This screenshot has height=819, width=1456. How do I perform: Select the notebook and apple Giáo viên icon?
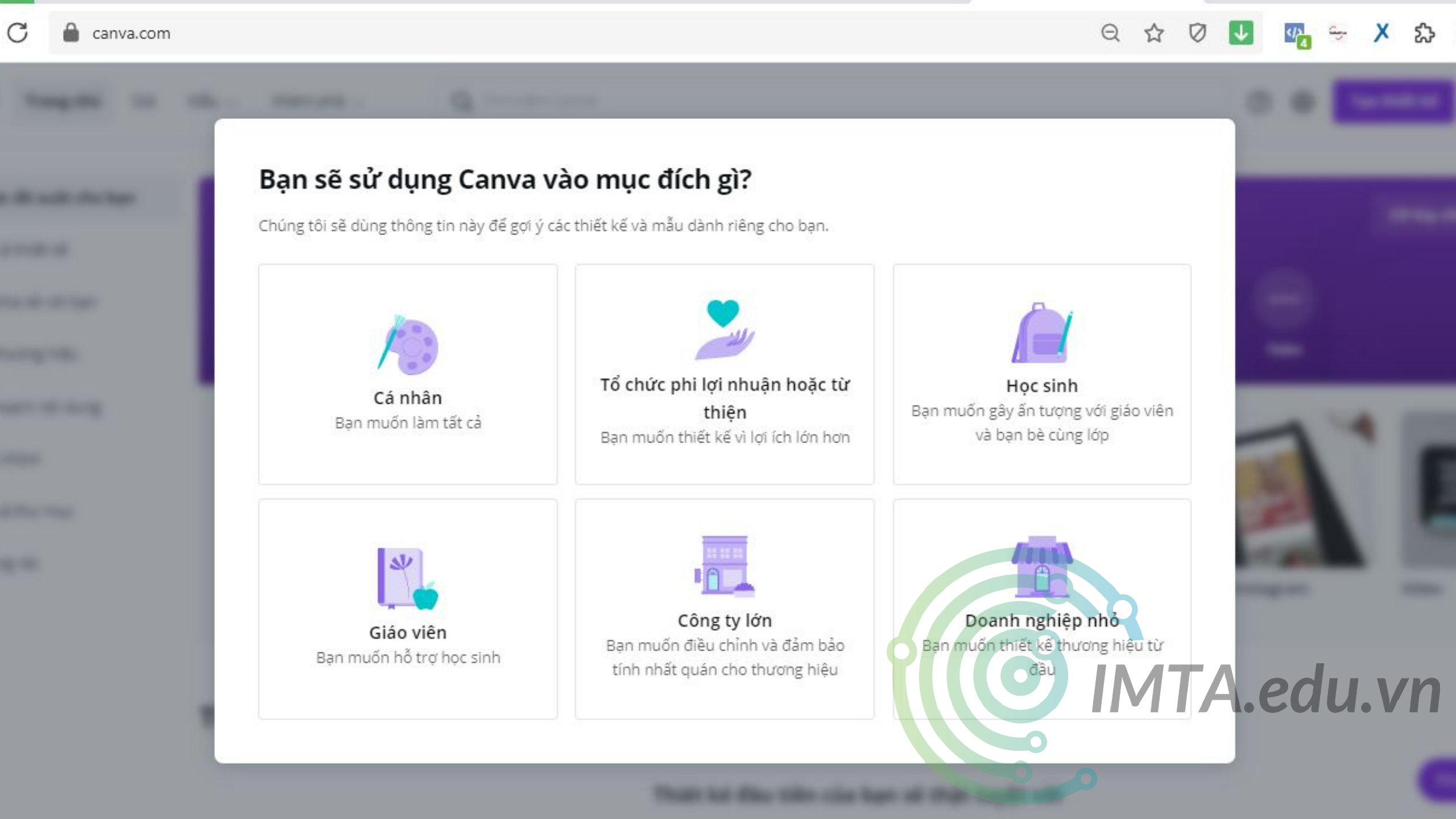pos(408,578)
